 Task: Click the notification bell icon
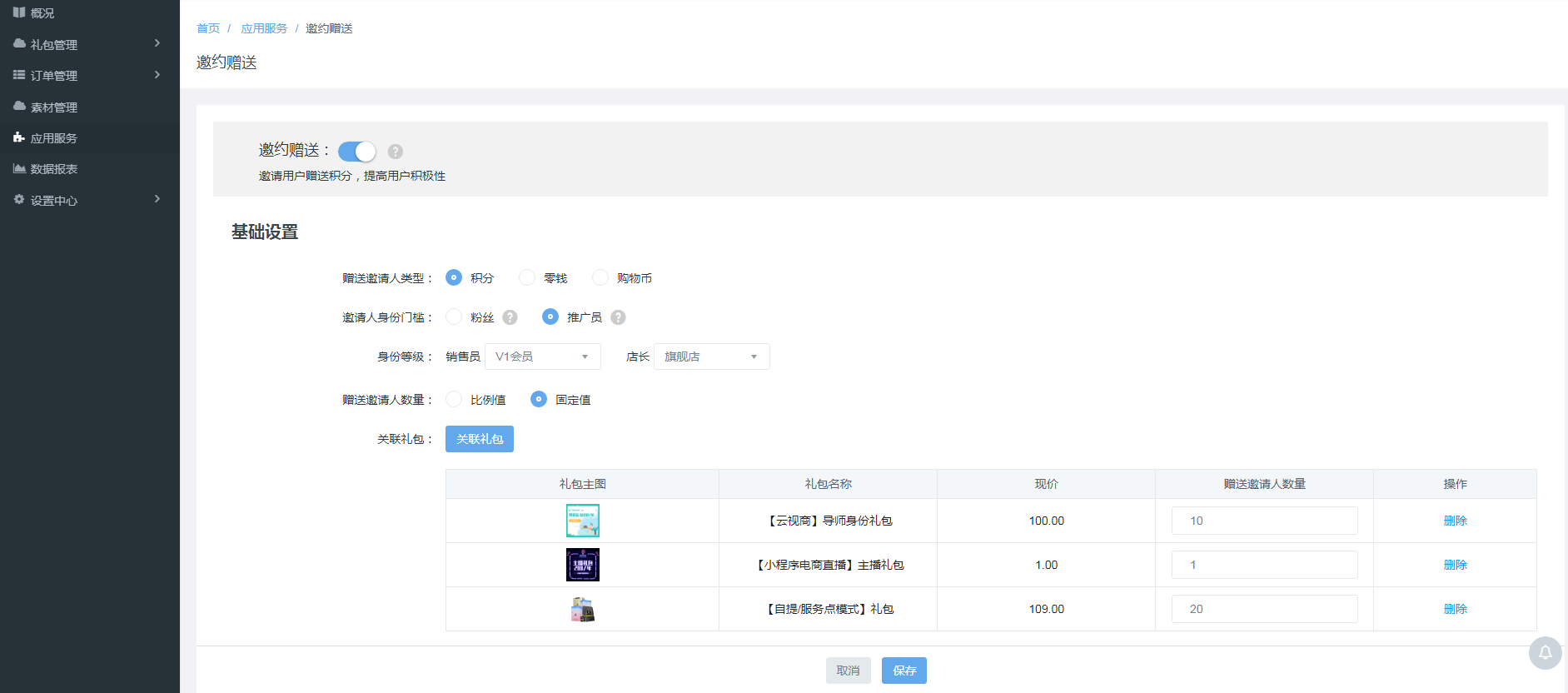tap(1545, 652)
